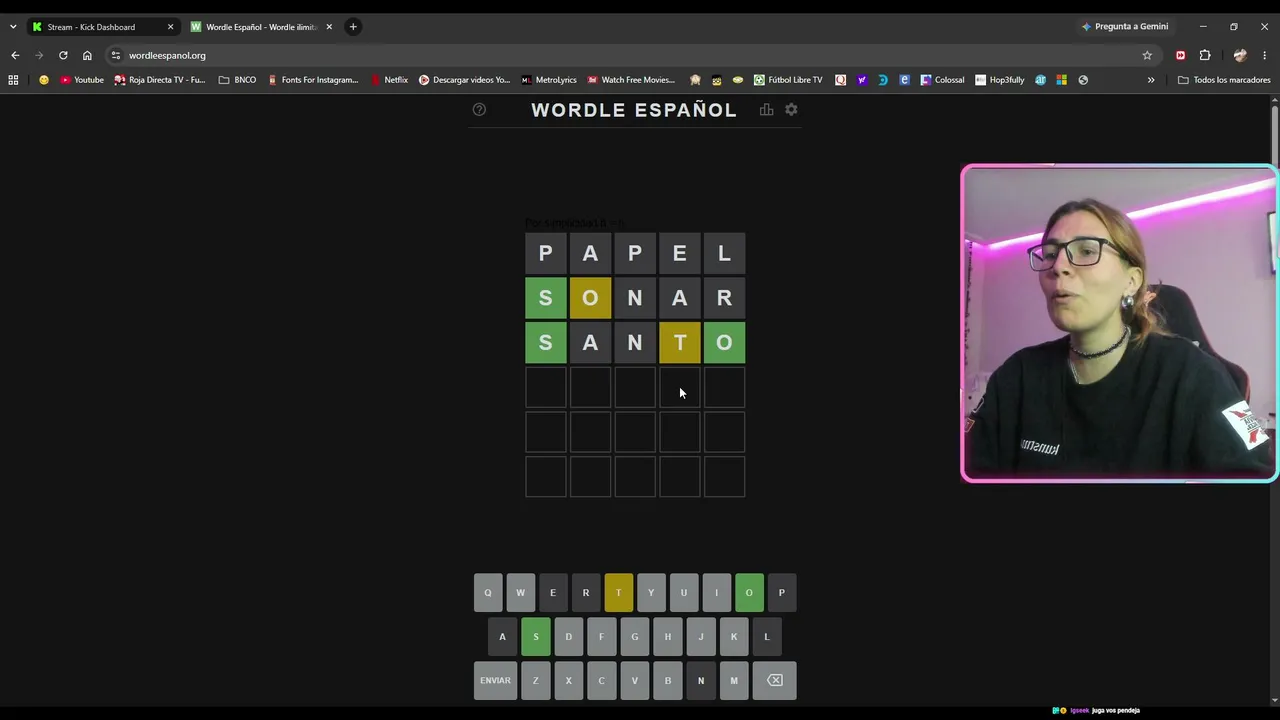Open the Hop3fully bookmark
This screenshot has height=720, width=1280.
click(1000, 80)
